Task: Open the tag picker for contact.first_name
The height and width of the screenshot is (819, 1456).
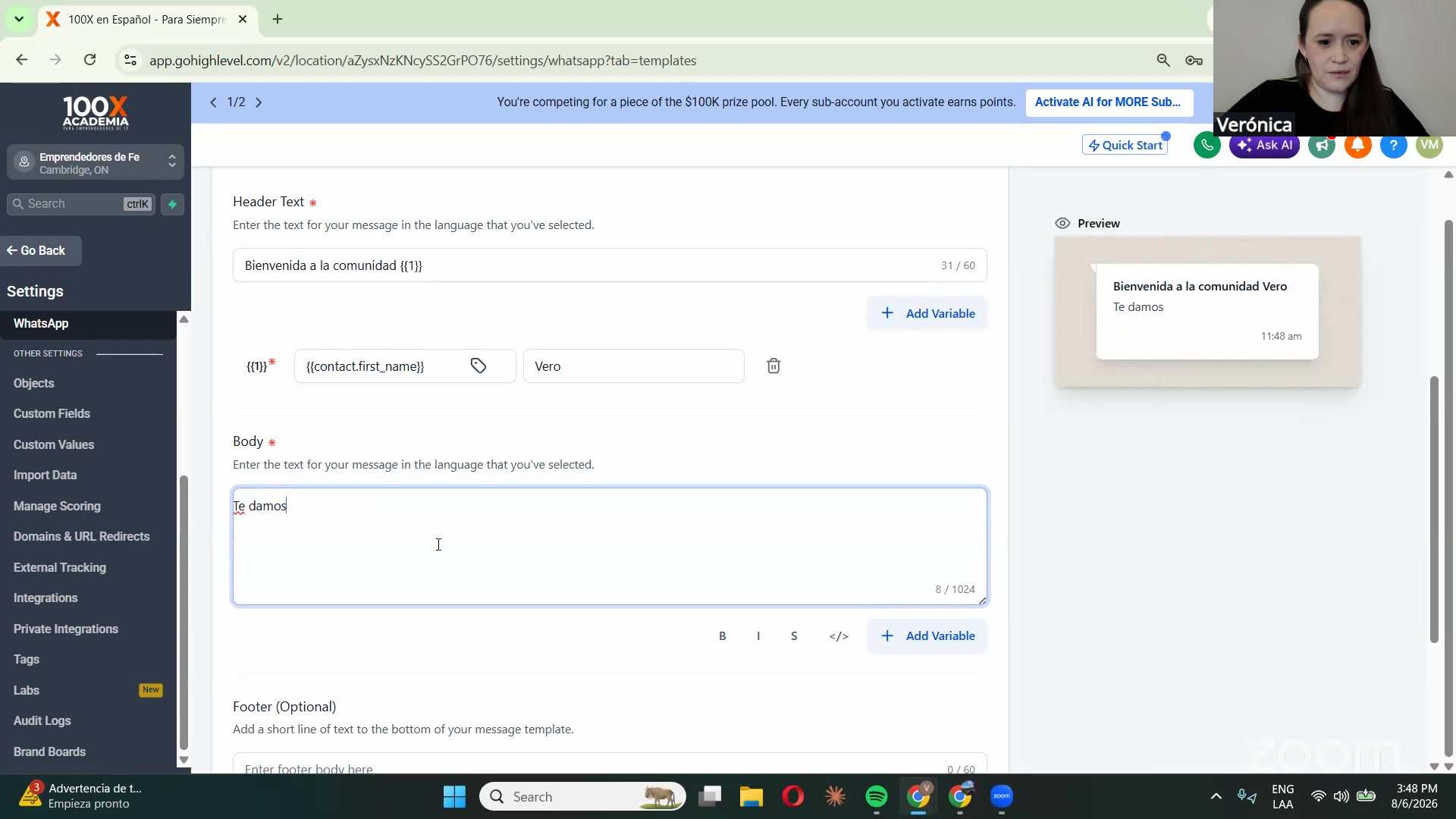Action: tap(479, 366)
